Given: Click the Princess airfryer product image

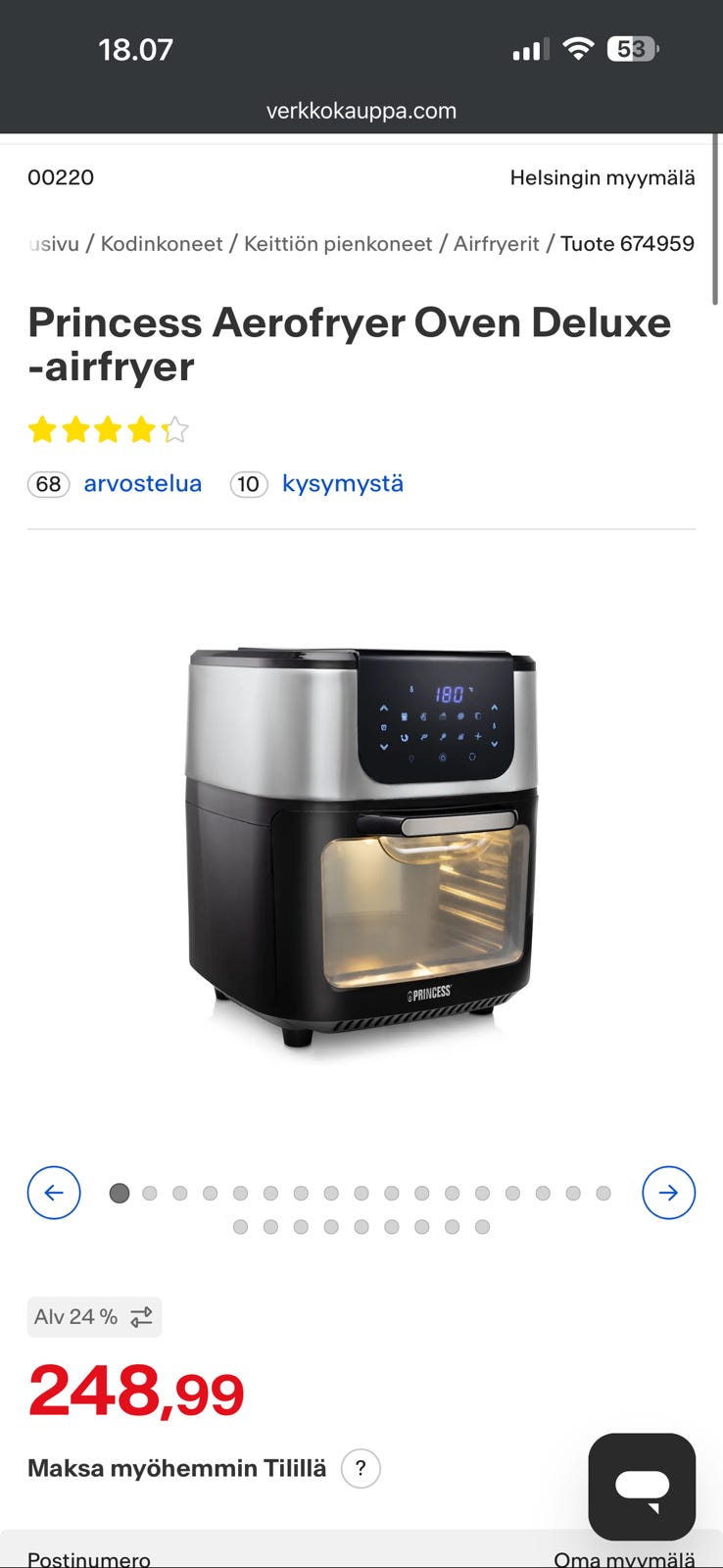Looking at the screenshot, I should 361,848.
